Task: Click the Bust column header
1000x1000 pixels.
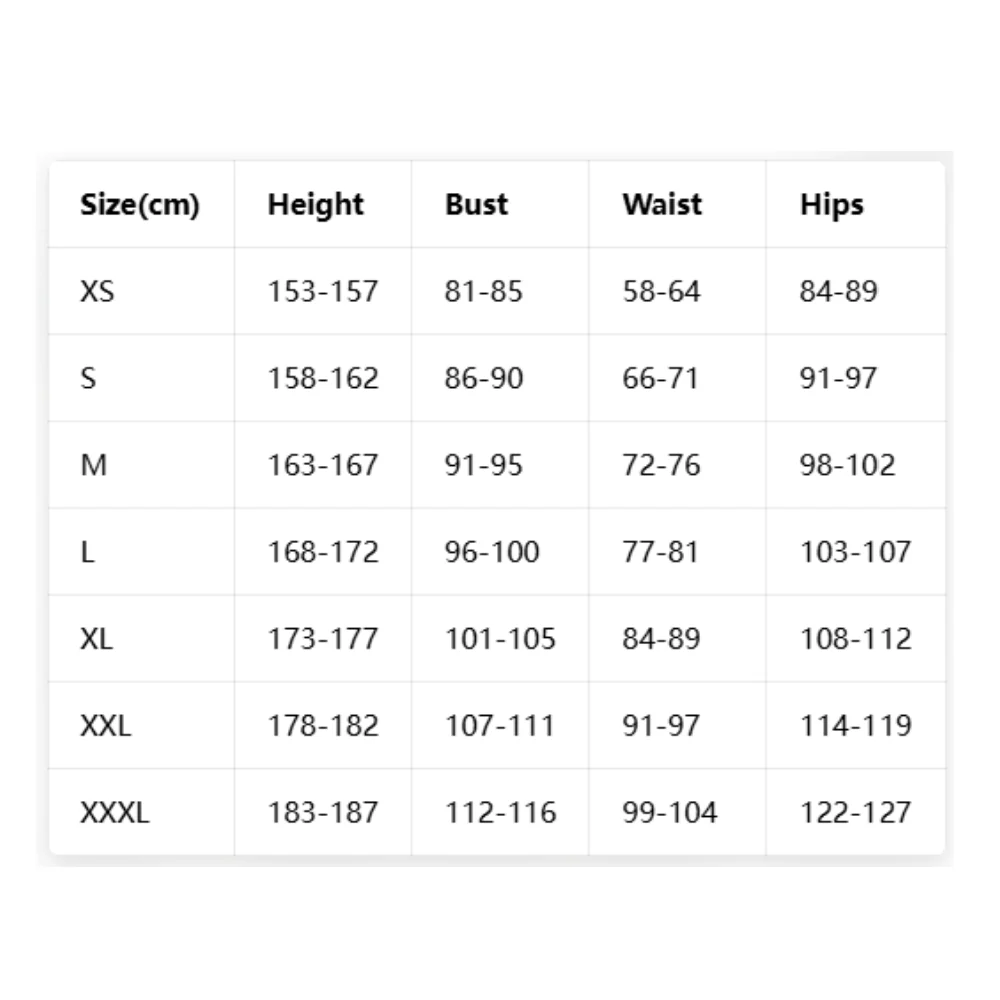Action: [x=476, y=205]
